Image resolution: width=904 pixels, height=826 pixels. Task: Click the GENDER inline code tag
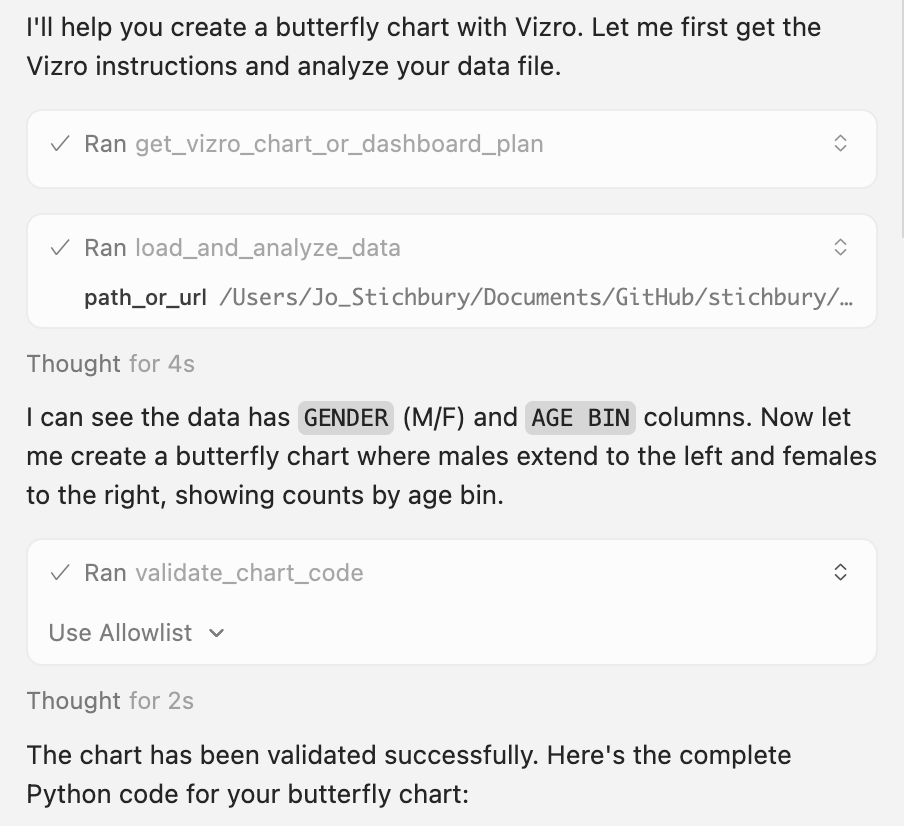tap(346, 417)
